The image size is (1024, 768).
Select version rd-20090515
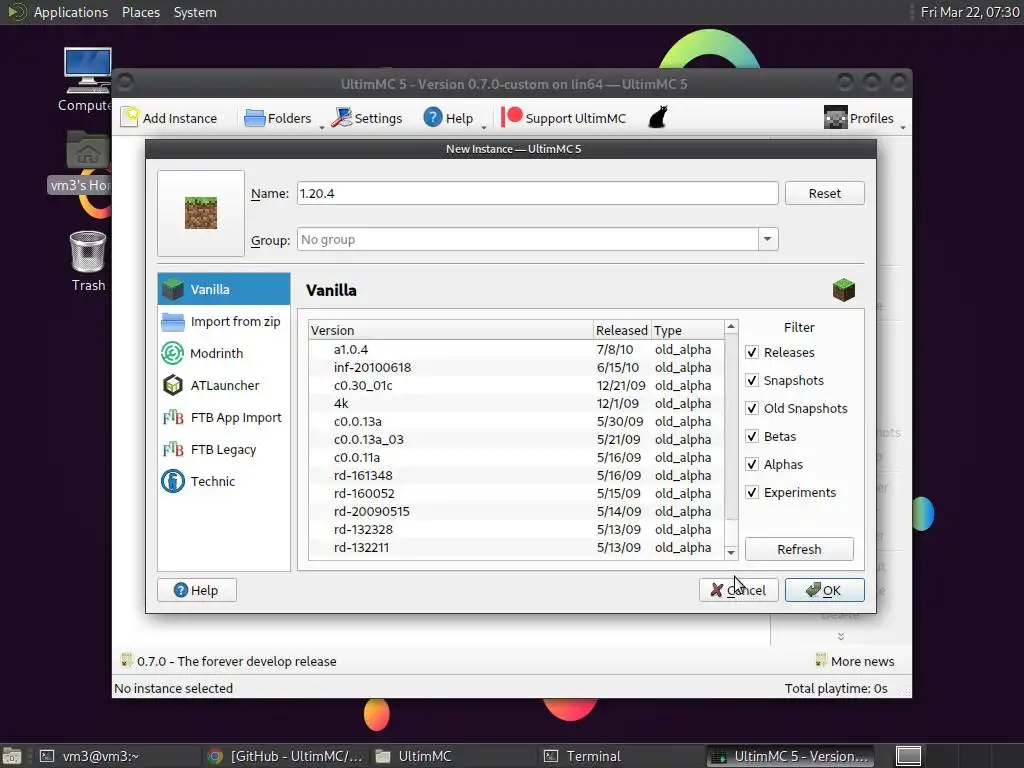pos(516,511)
